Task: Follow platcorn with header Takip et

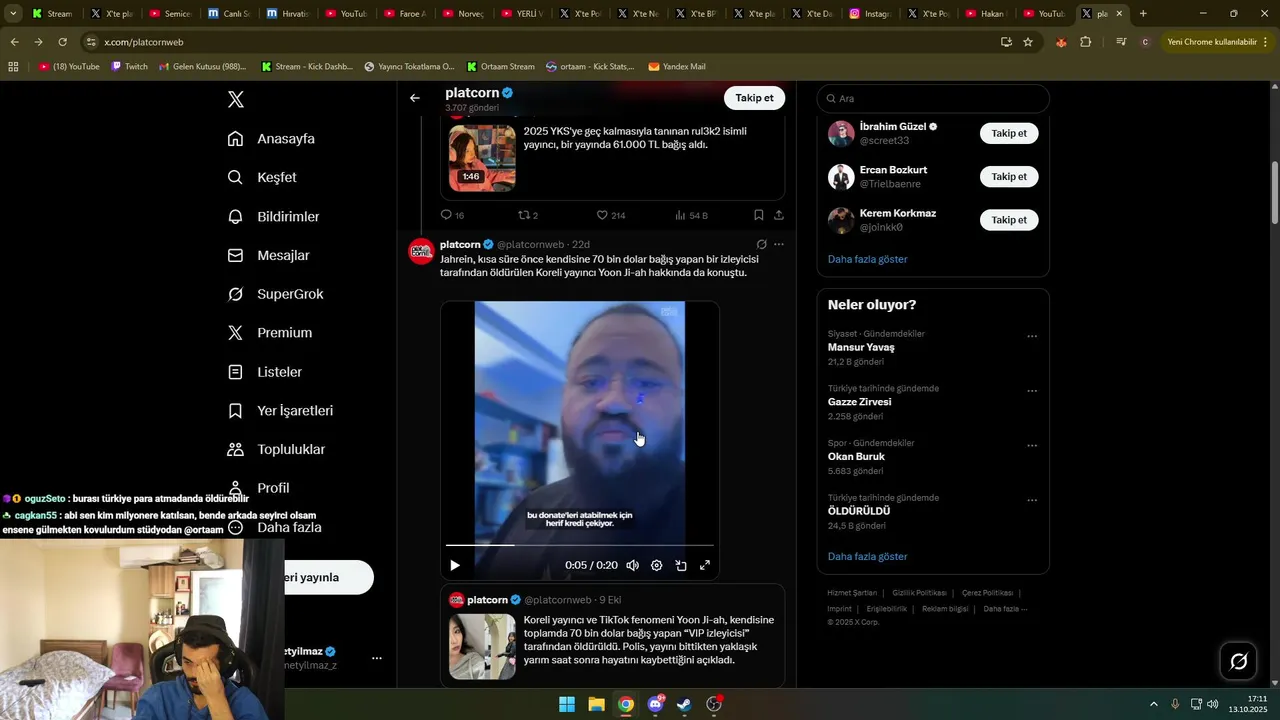Action: point(754,98)
